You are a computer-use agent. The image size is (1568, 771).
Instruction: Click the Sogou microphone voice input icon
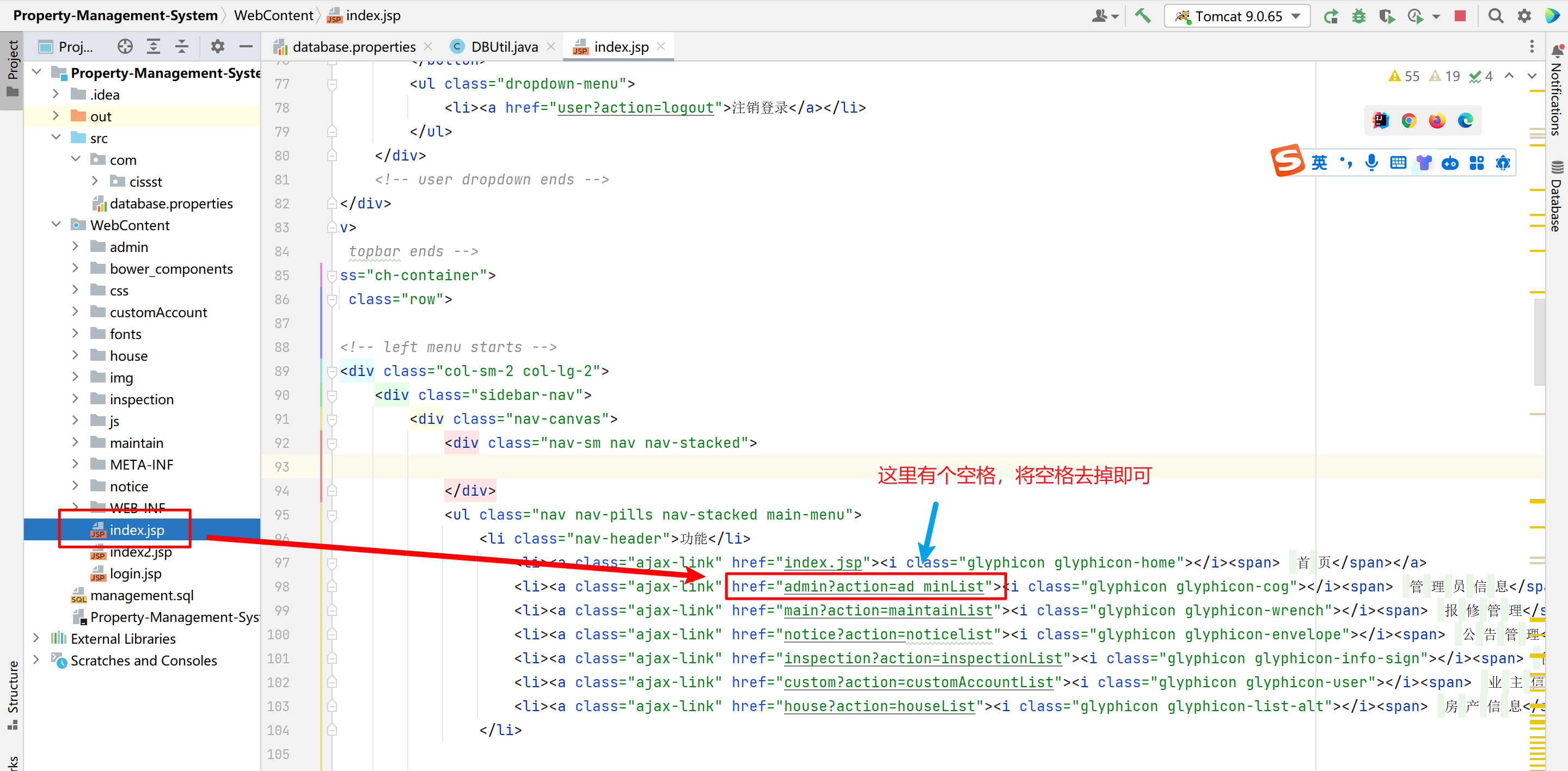click(1371, 163)
